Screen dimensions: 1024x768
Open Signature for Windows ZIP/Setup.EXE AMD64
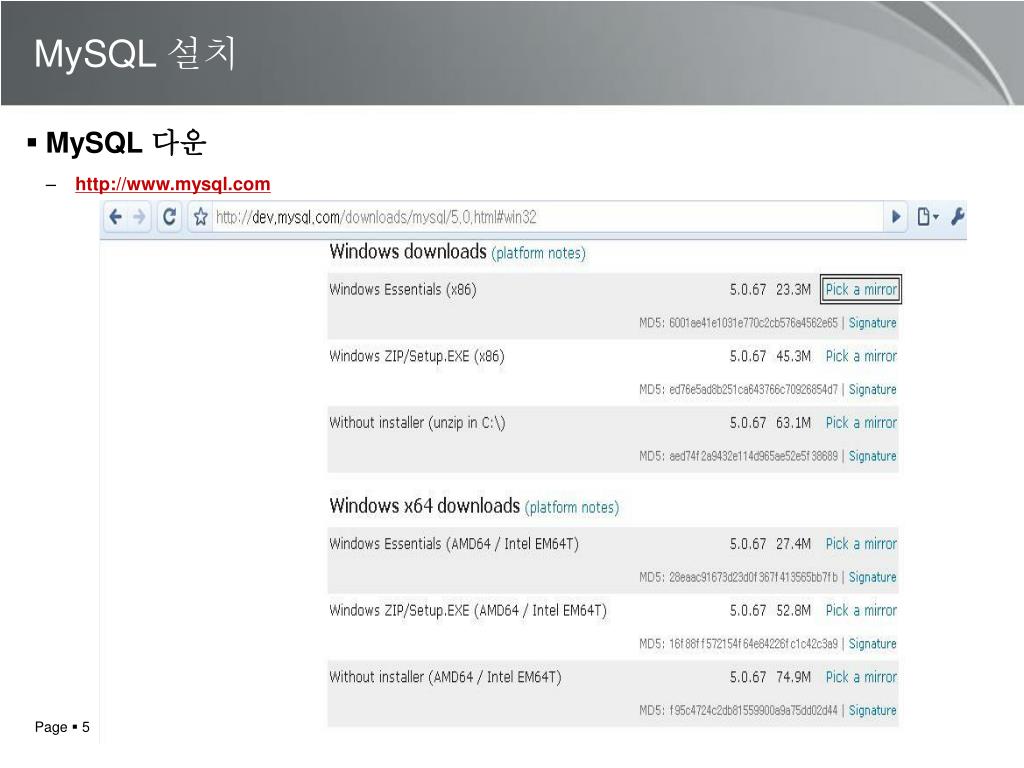(x=872, y=644)
